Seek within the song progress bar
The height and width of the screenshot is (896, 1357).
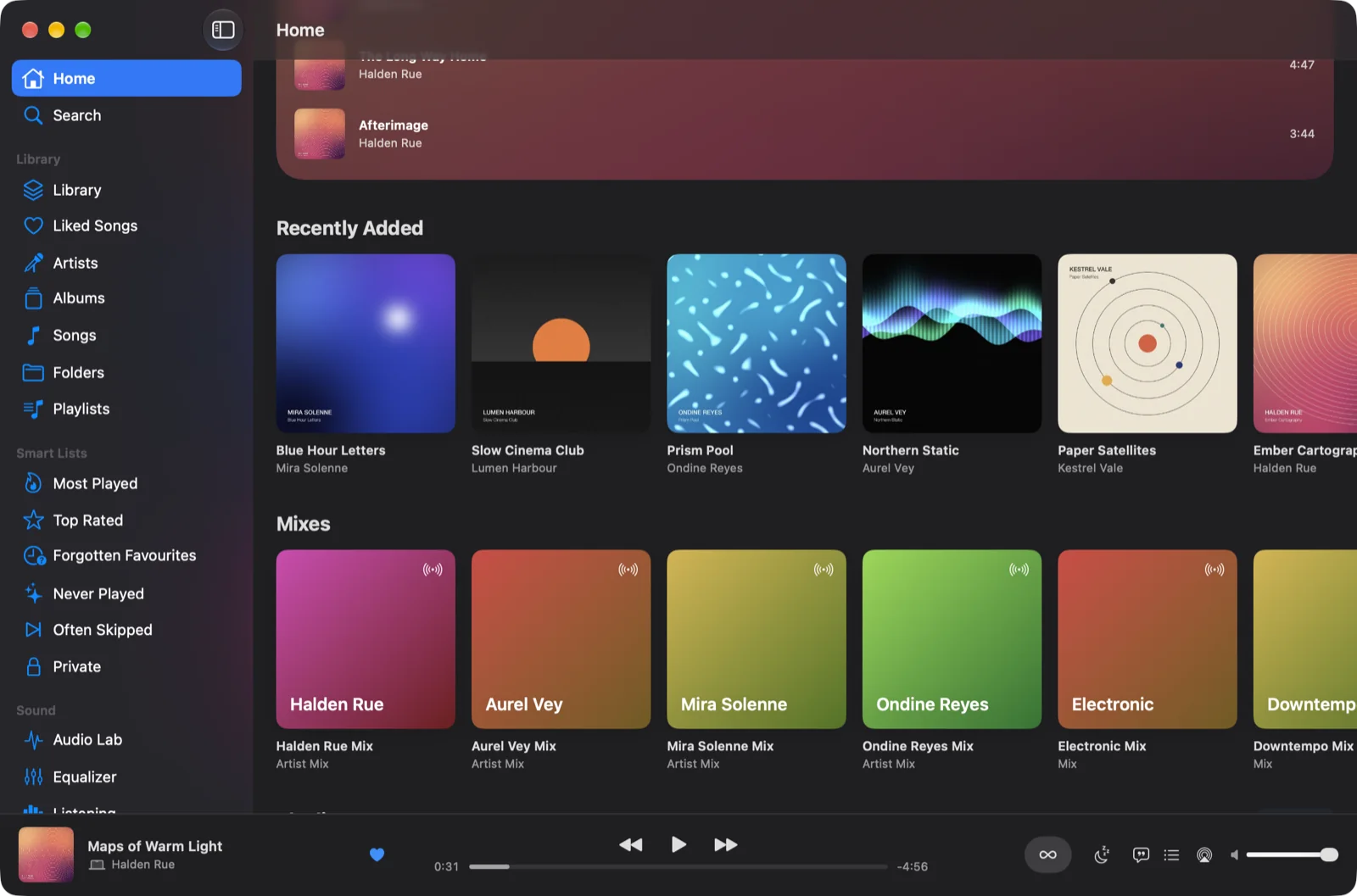(x=678, y=866)
